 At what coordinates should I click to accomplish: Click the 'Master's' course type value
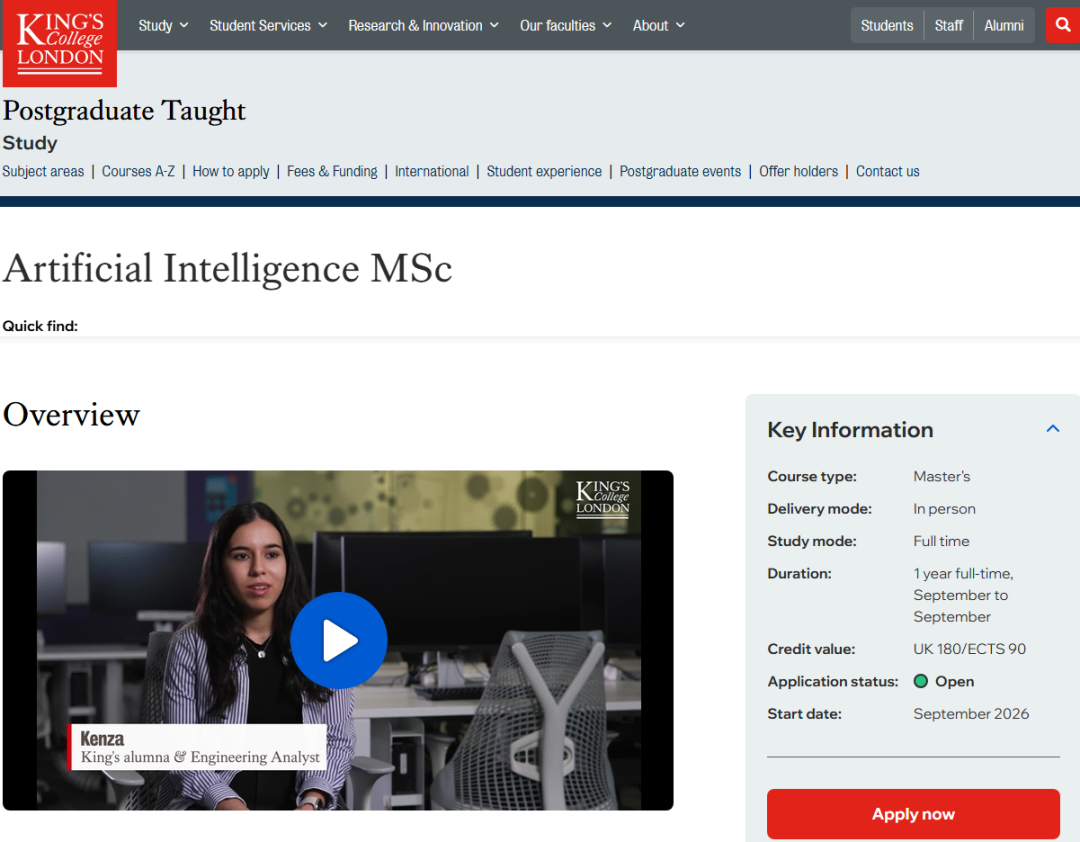point(942,476)
